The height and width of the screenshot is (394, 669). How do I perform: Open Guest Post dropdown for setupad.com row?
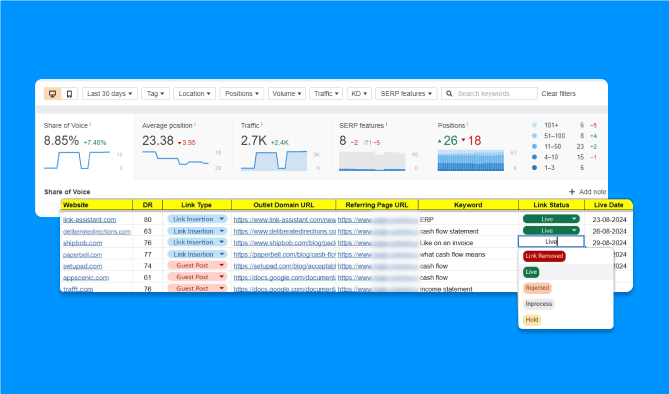pos(197,265)
